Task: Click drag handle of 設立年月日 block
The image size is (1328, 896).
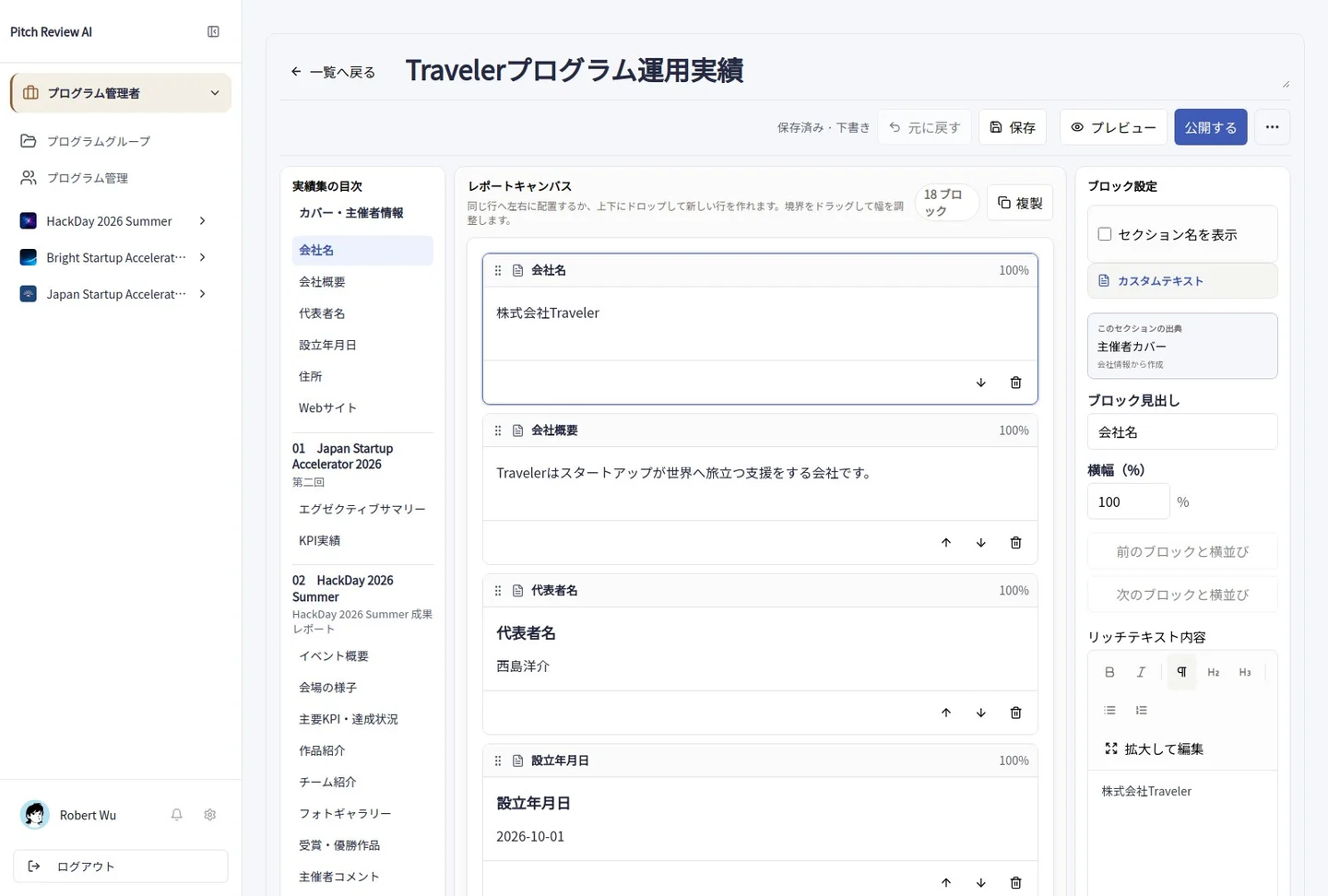Action: click(498, 760)
